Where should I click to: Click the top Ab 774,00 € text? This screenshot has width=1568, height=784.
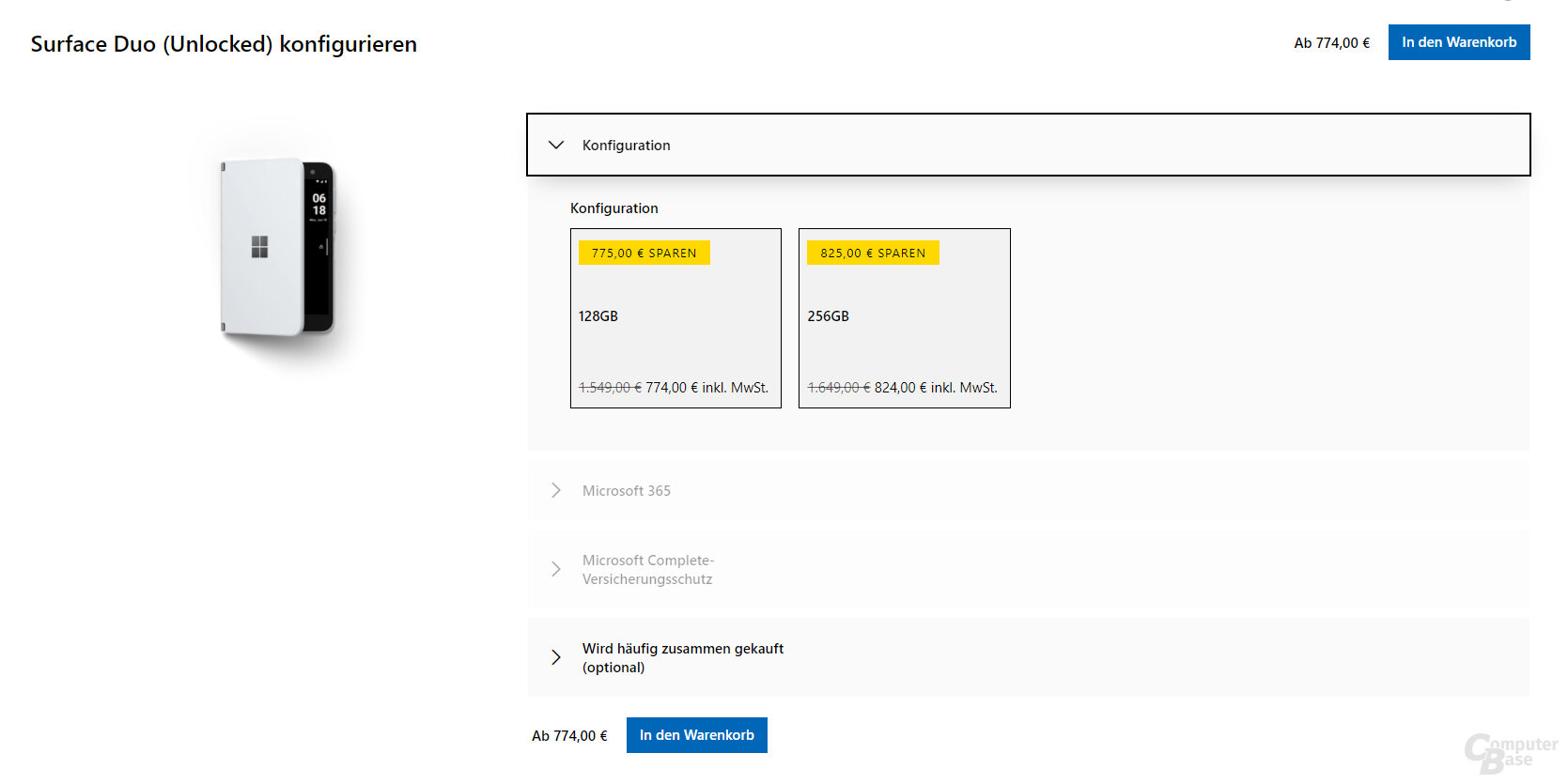coord(1331,43)
